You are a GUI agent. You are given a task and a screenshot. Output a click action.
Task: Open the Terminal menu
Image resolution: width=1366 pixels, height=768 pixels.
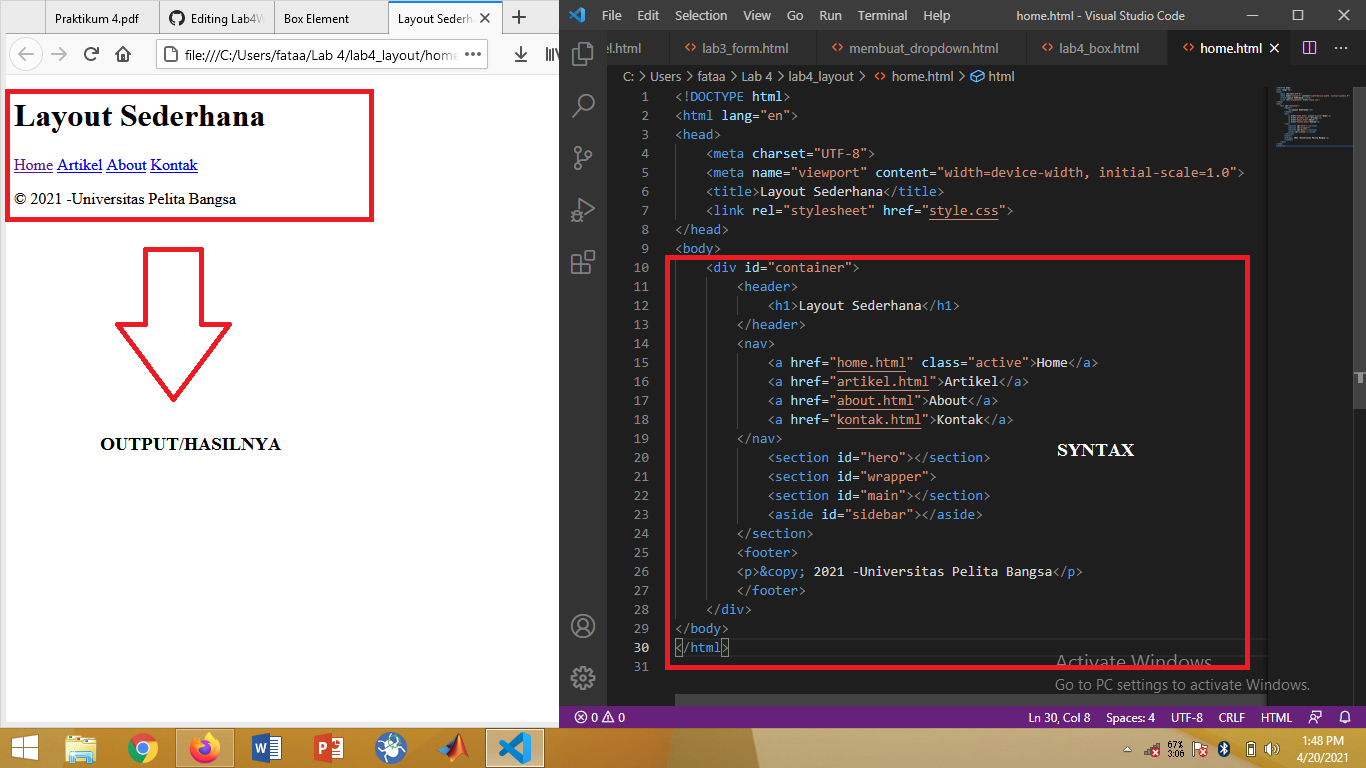(x=882, y=15)
